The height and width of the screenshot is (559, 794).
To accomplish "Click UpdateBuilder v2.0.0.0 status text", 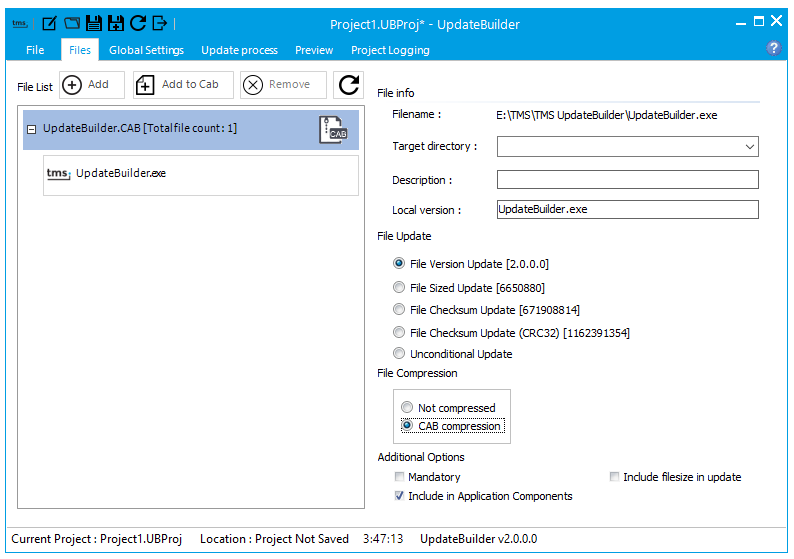I will 479,539.
